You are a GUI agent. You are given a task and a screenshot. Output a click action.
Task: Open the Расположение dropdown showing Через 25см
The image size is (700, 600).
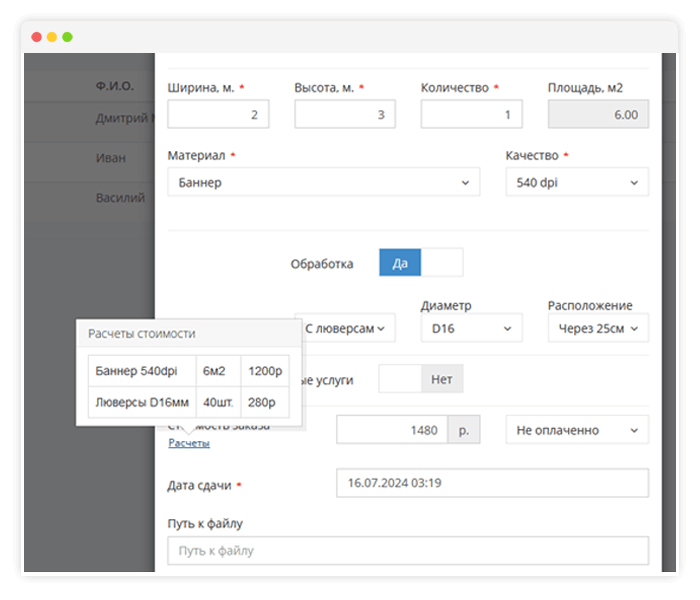tap(598, 329)
